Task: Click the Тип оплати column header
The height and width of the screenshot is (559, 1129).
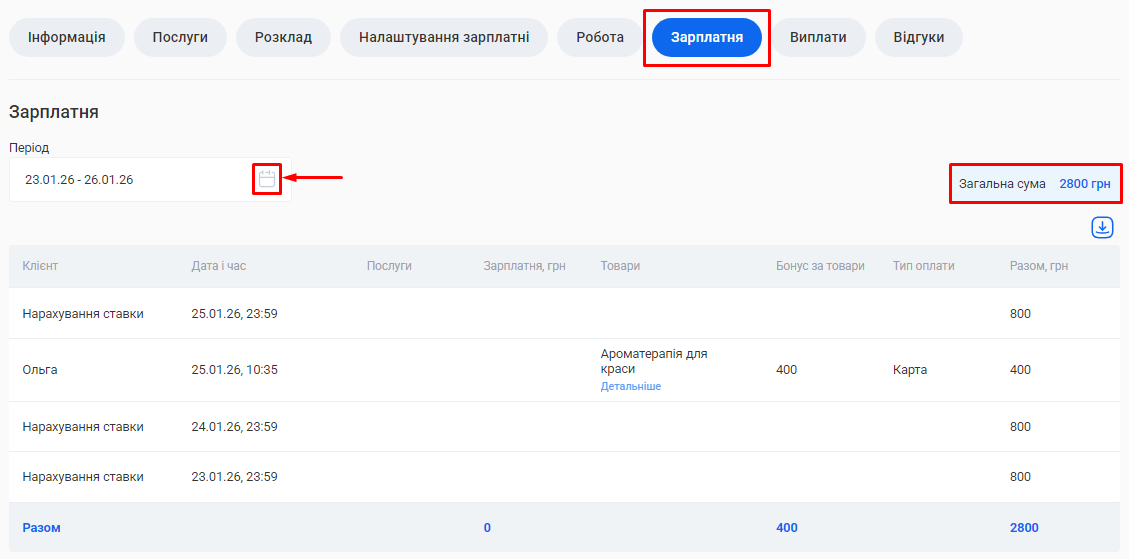Action: (x=923, y=266)
